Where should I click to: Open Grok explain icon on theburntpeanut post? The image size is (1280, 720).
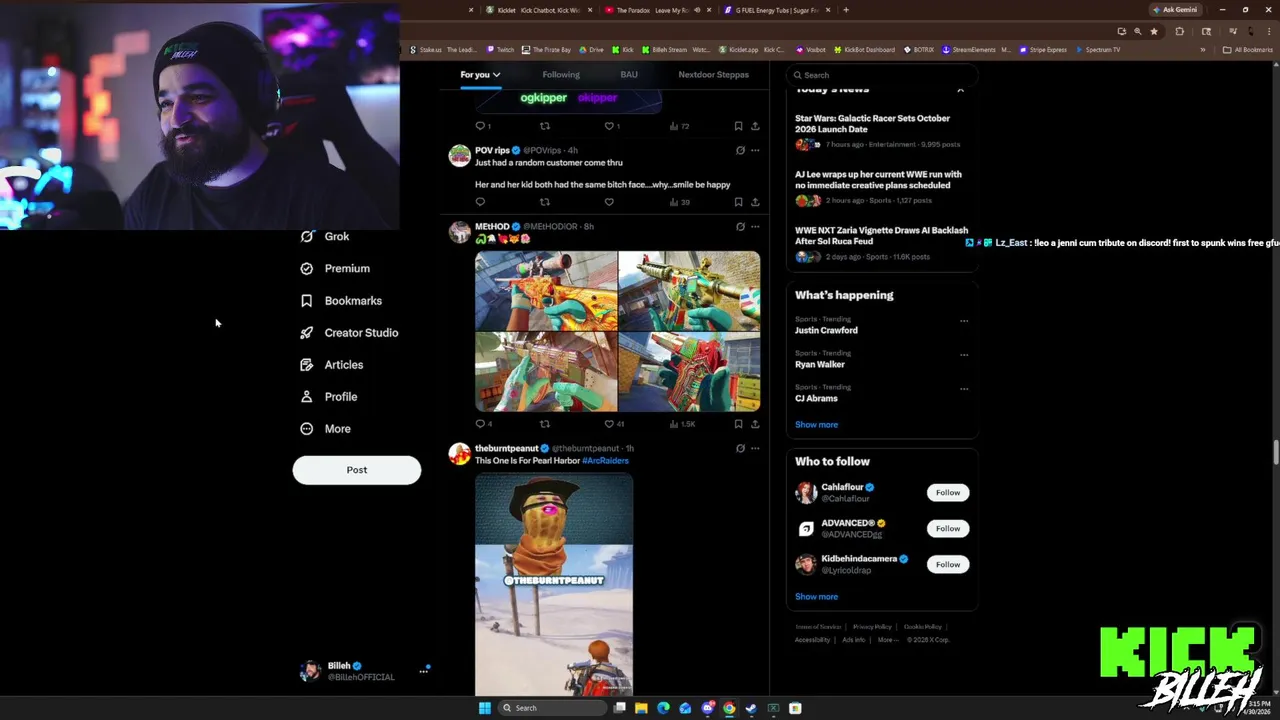740,449
